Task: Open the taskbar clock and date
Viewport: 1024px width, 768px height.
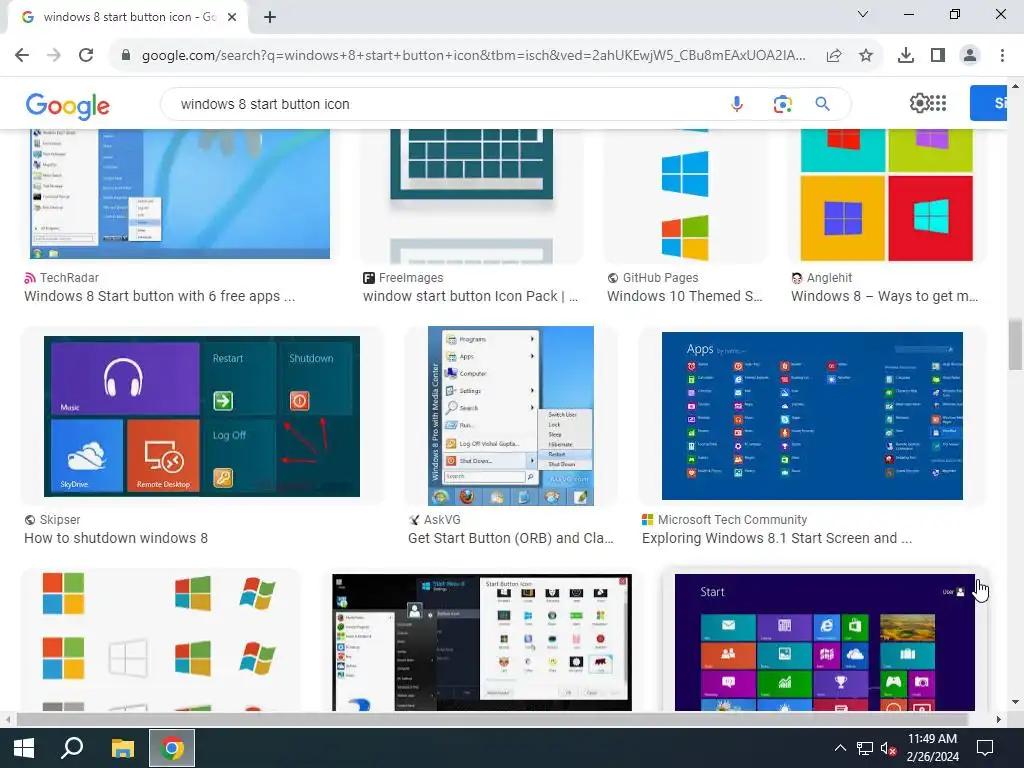Action: pos(933,748)
